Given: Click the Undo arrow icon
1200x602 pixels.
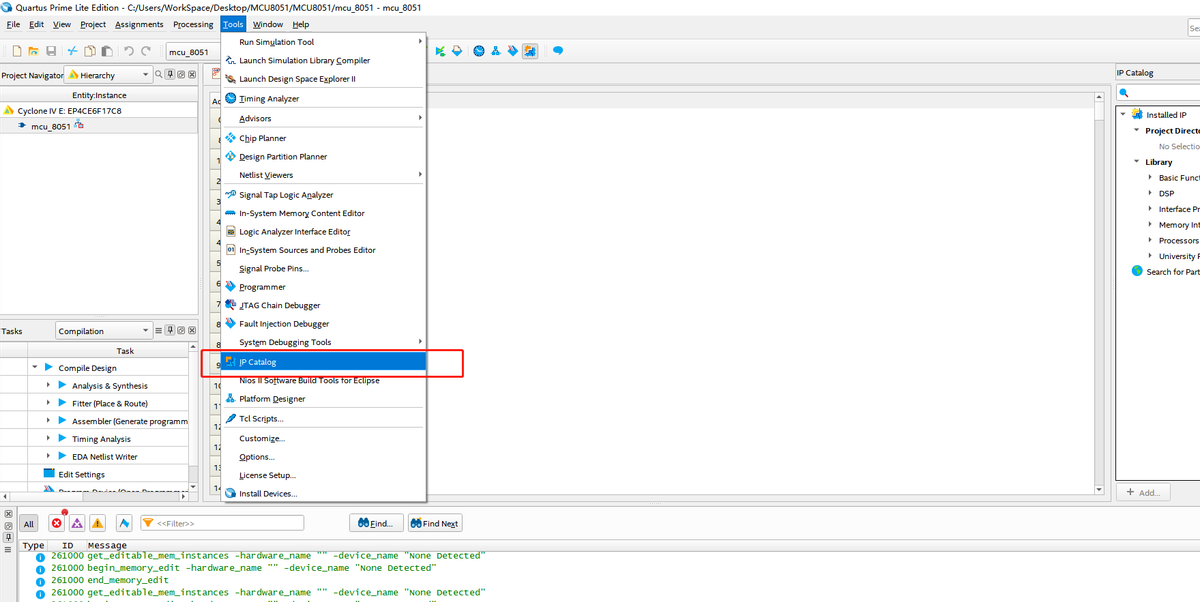Looking at the screenshot, I should click(128, 51).
